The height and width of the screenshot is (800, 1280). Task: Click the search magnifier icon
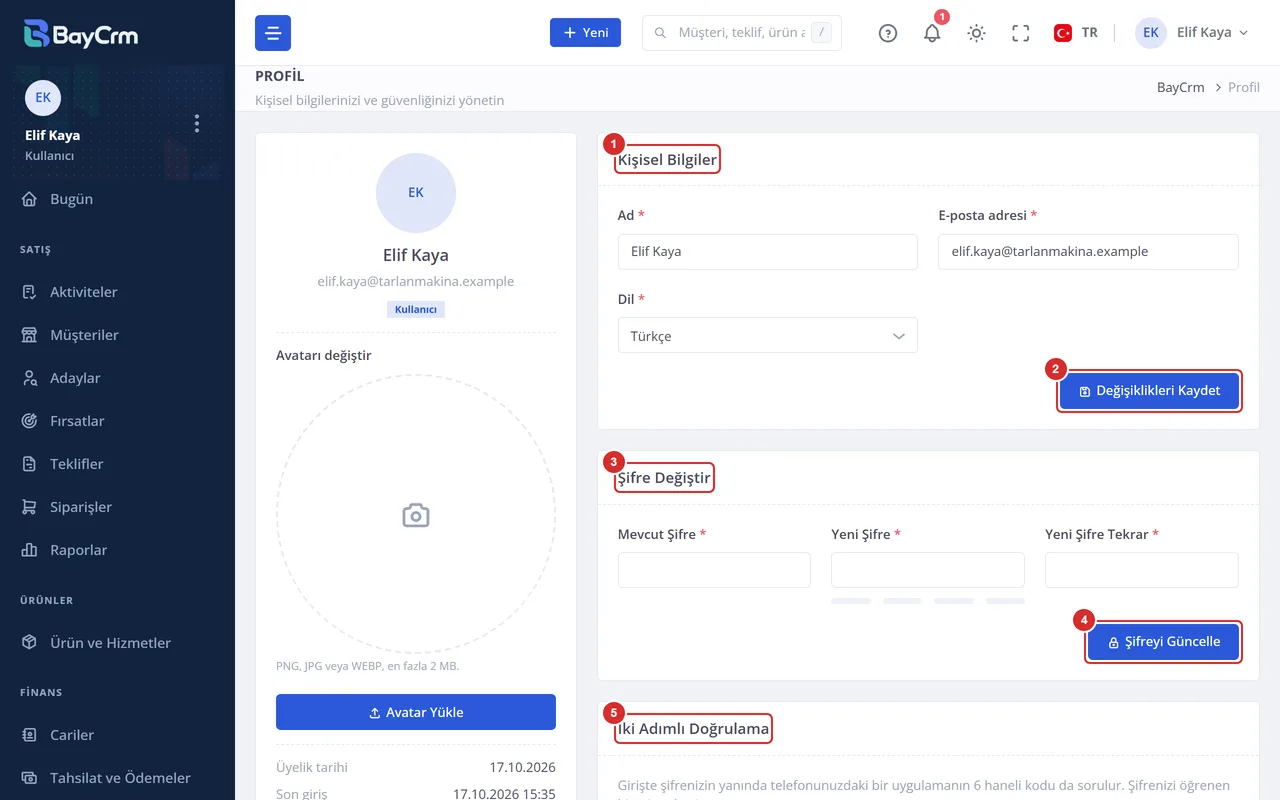pyautogui.click(x=660, y=33)
